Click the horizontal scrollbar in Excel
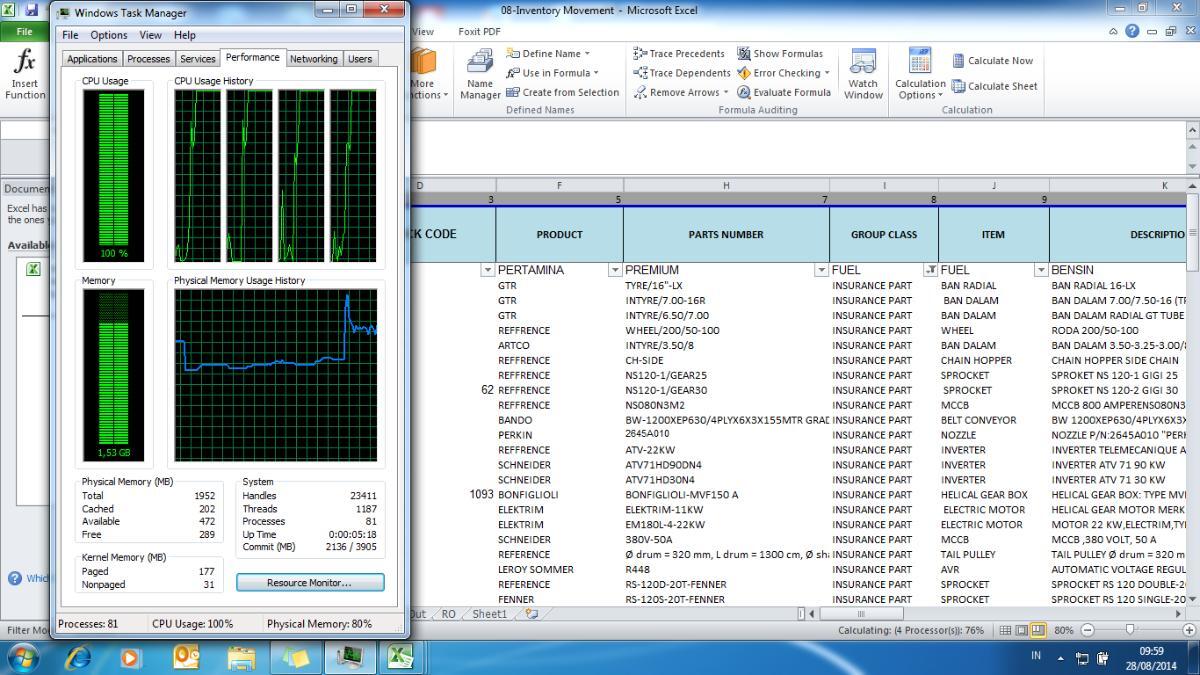 click(861, 614)
